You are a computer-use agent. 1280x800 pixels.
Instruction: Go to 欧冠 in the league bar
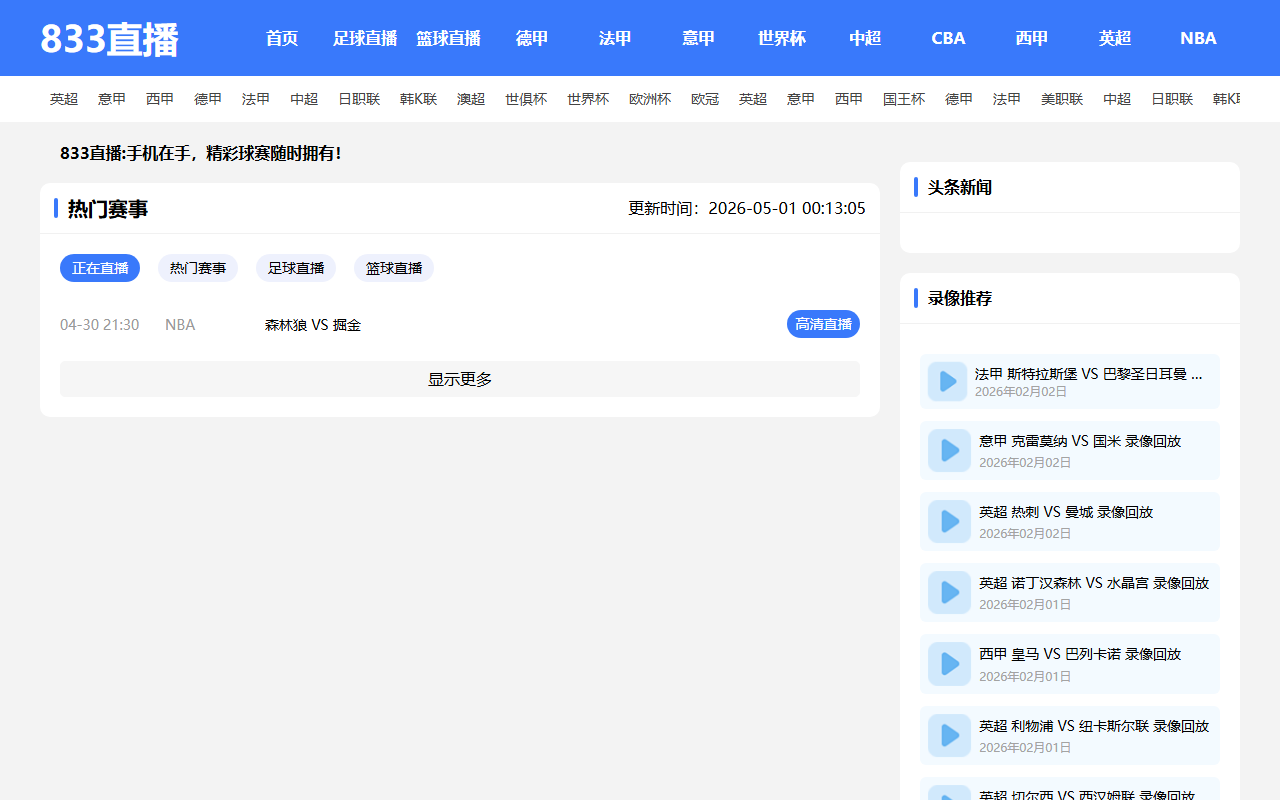(x=705, y=99)
